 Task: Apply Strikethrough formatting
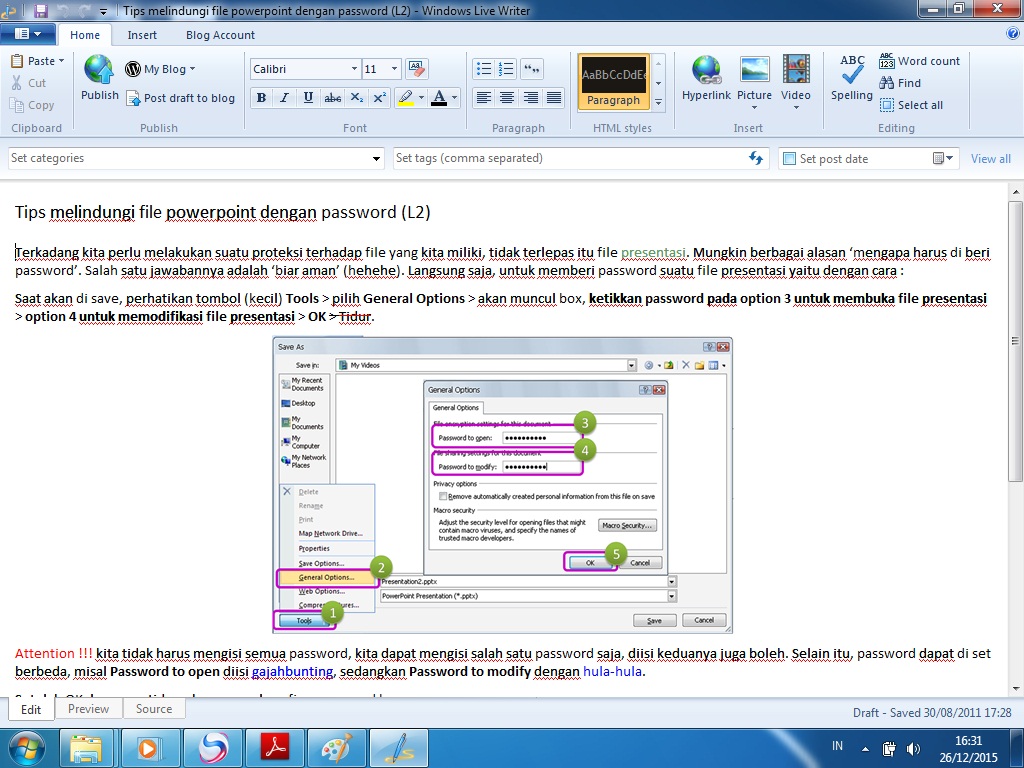pos(332,97)
